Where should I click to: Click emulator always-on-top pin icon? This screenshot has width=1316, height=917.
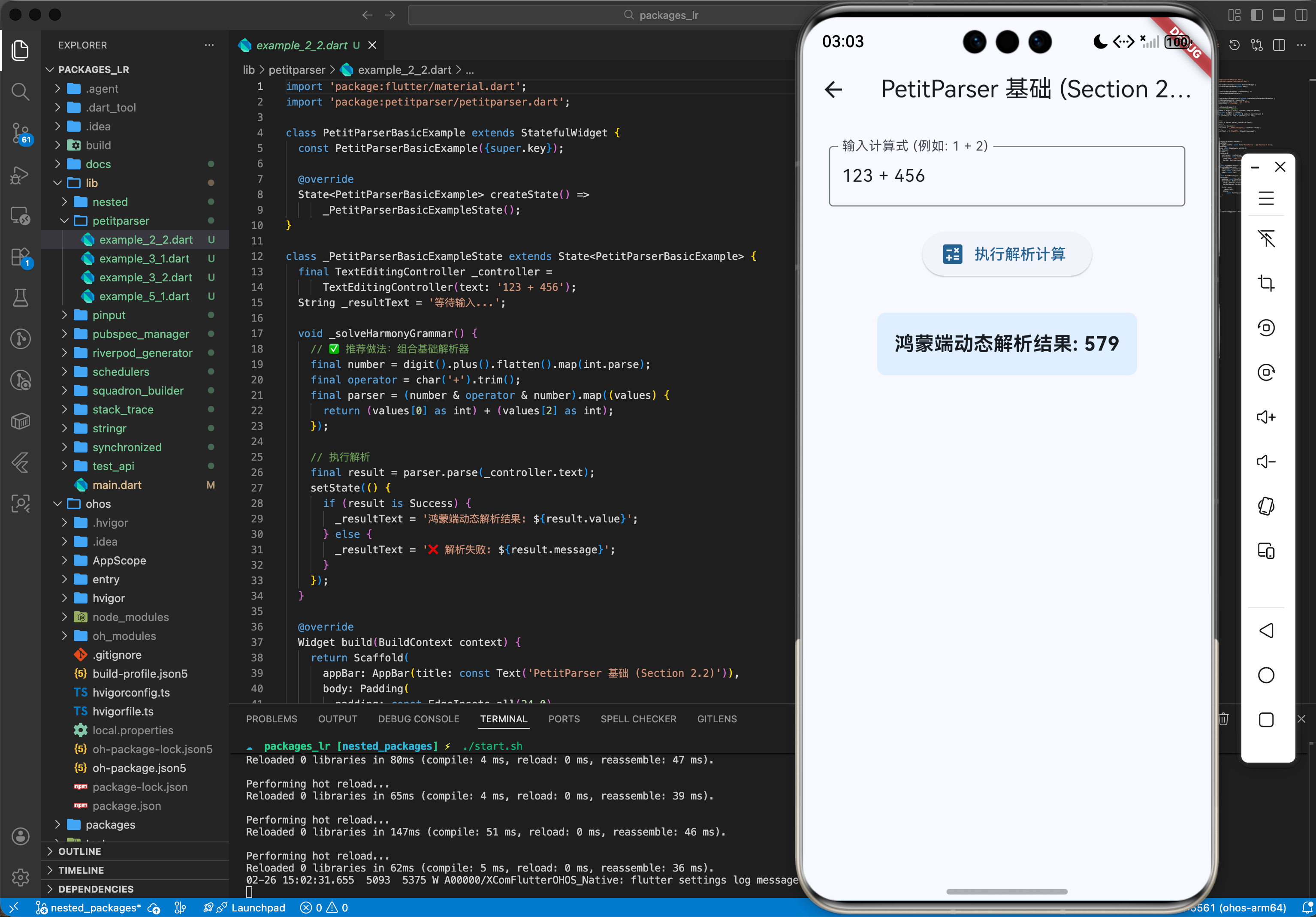click(1266, 238)
